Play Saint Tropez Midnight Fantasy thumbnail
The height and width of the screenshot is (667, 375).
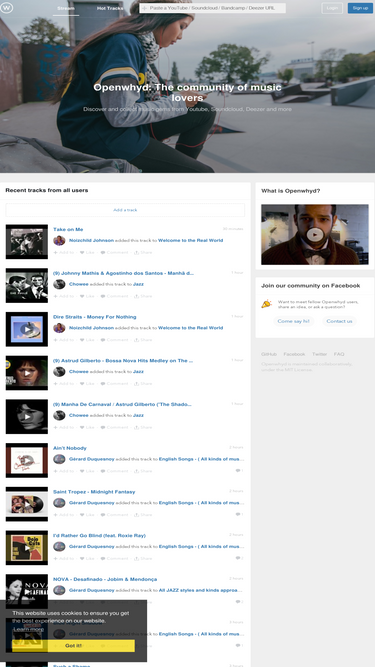tap(27, 504)
